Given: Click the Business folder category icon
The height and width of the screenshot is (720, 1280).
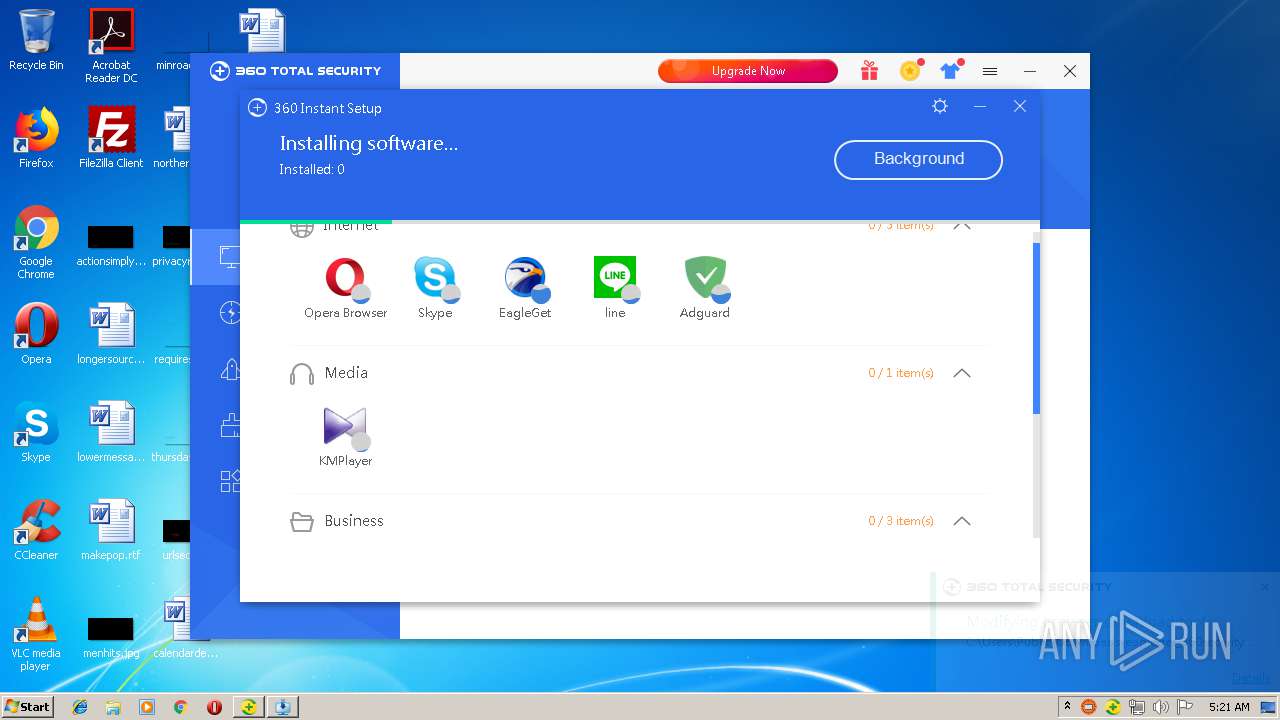Looking at the screenshot, I should (301, 522).
